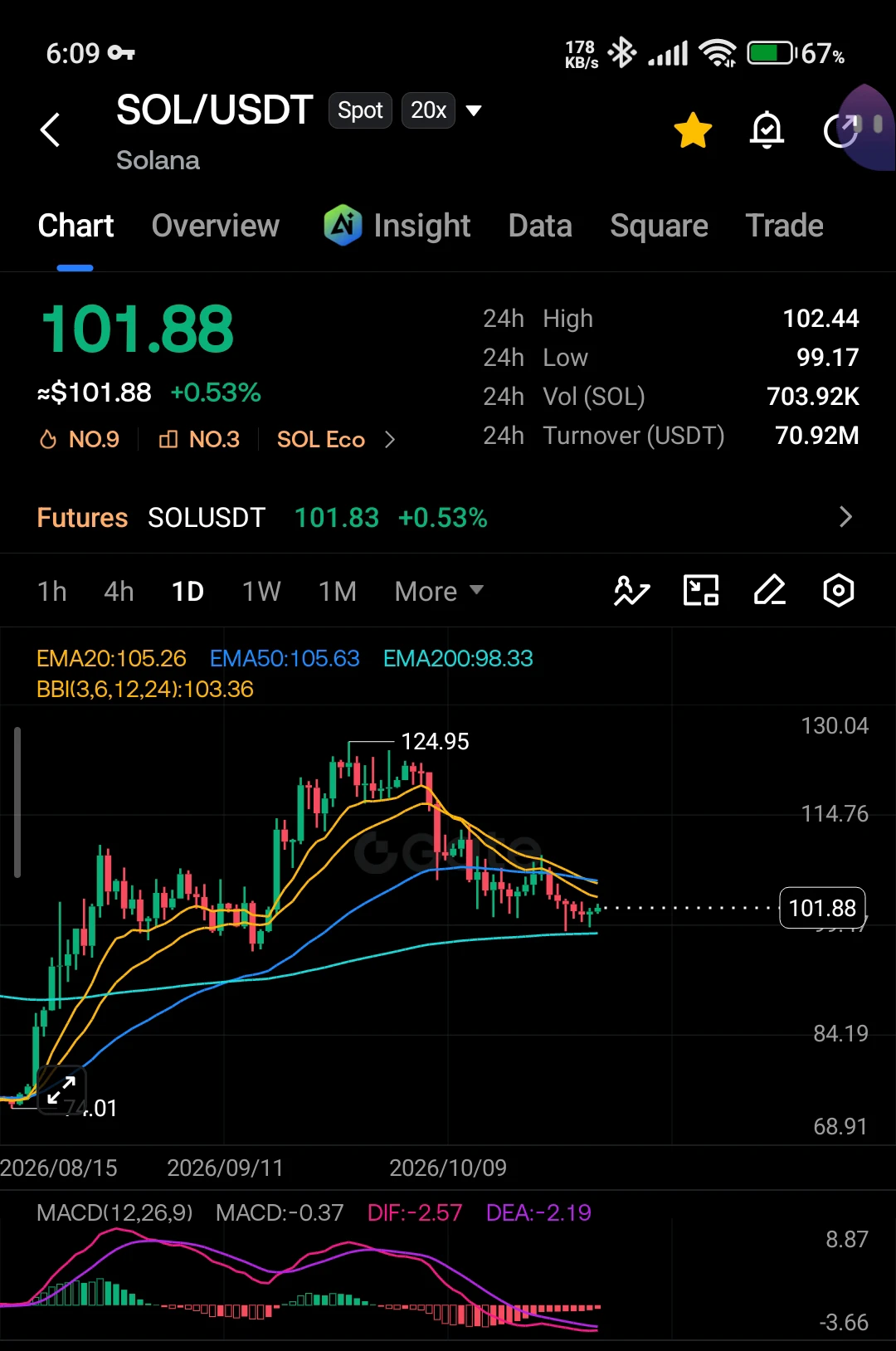
Task: Tap the flame NO.9 hot rank
Action: 80,439
